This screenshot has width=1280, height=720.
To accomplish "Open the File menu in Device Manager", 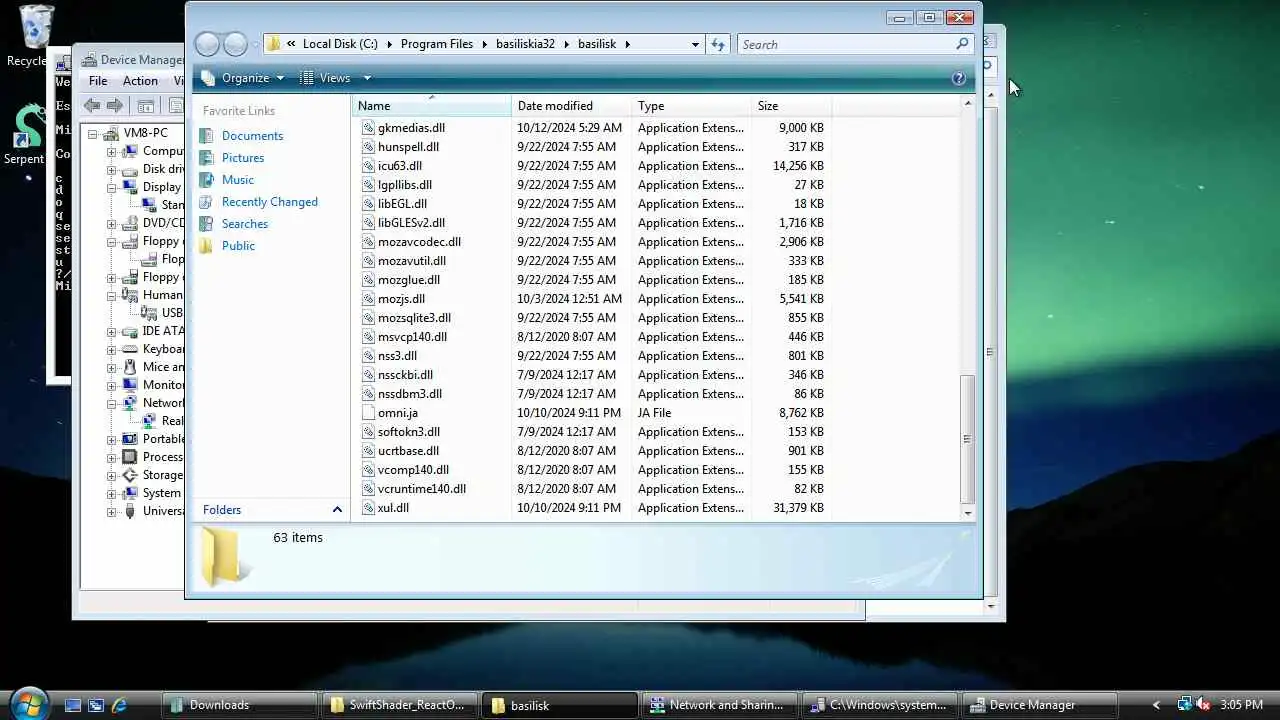I will click(x=98, y=81).
